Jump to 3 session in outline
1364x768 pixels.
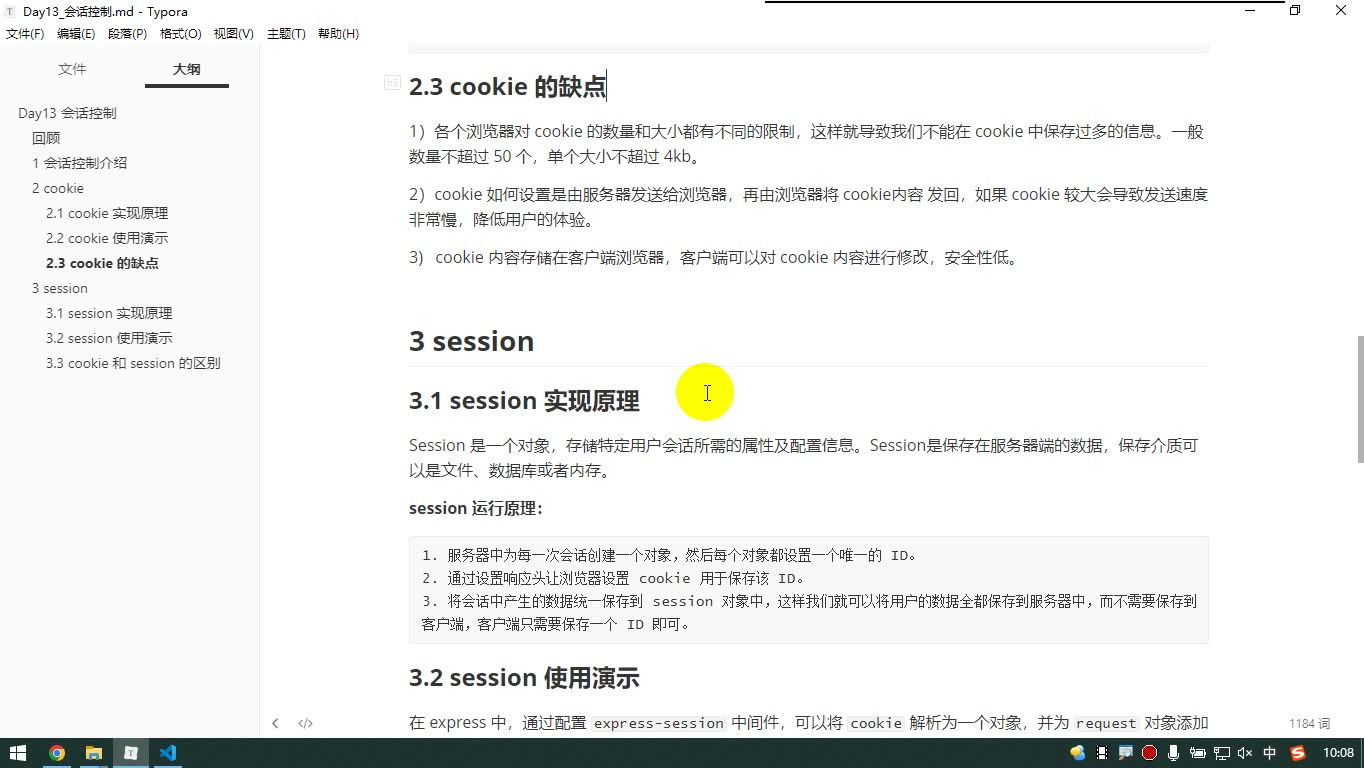pyautogui.click(x=60, y=288)
